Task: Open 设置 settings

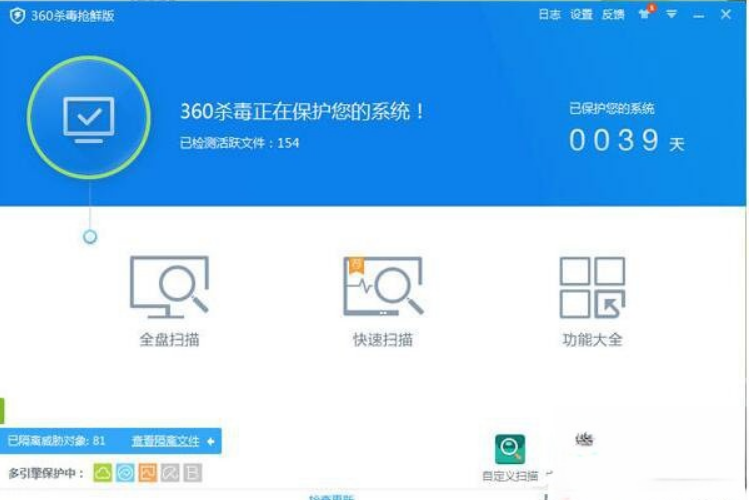Action: (x=581, y=15)
